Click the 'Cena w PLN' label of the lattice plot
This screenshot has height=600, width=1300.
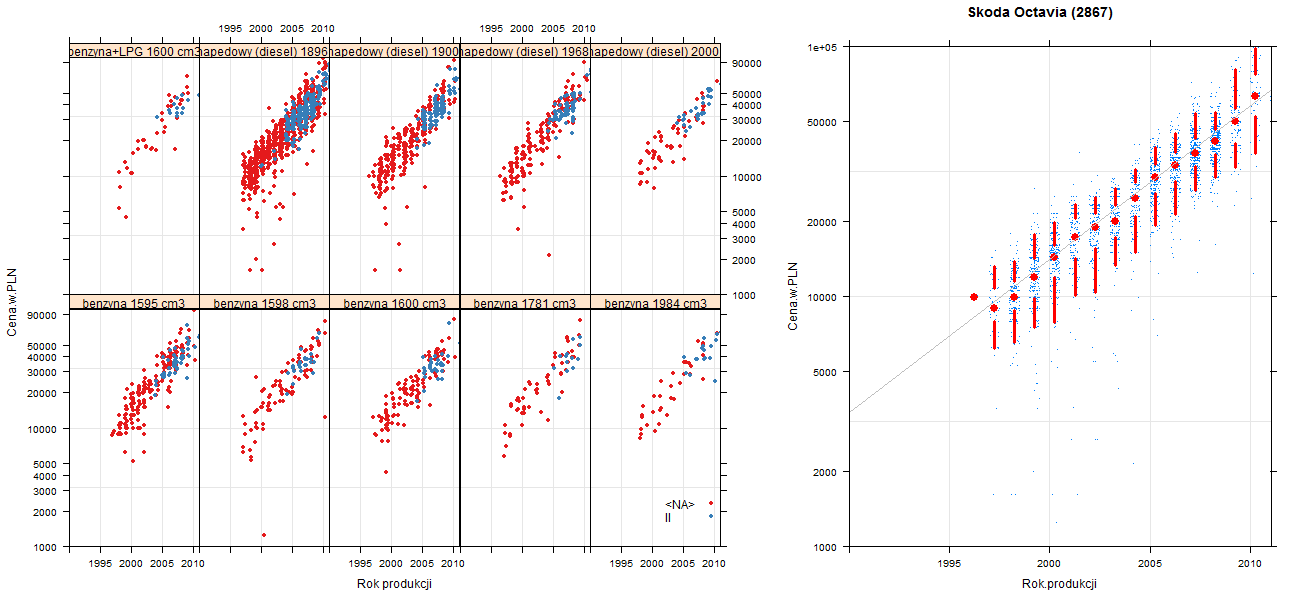pyautogui.click(x=12, y=302)
